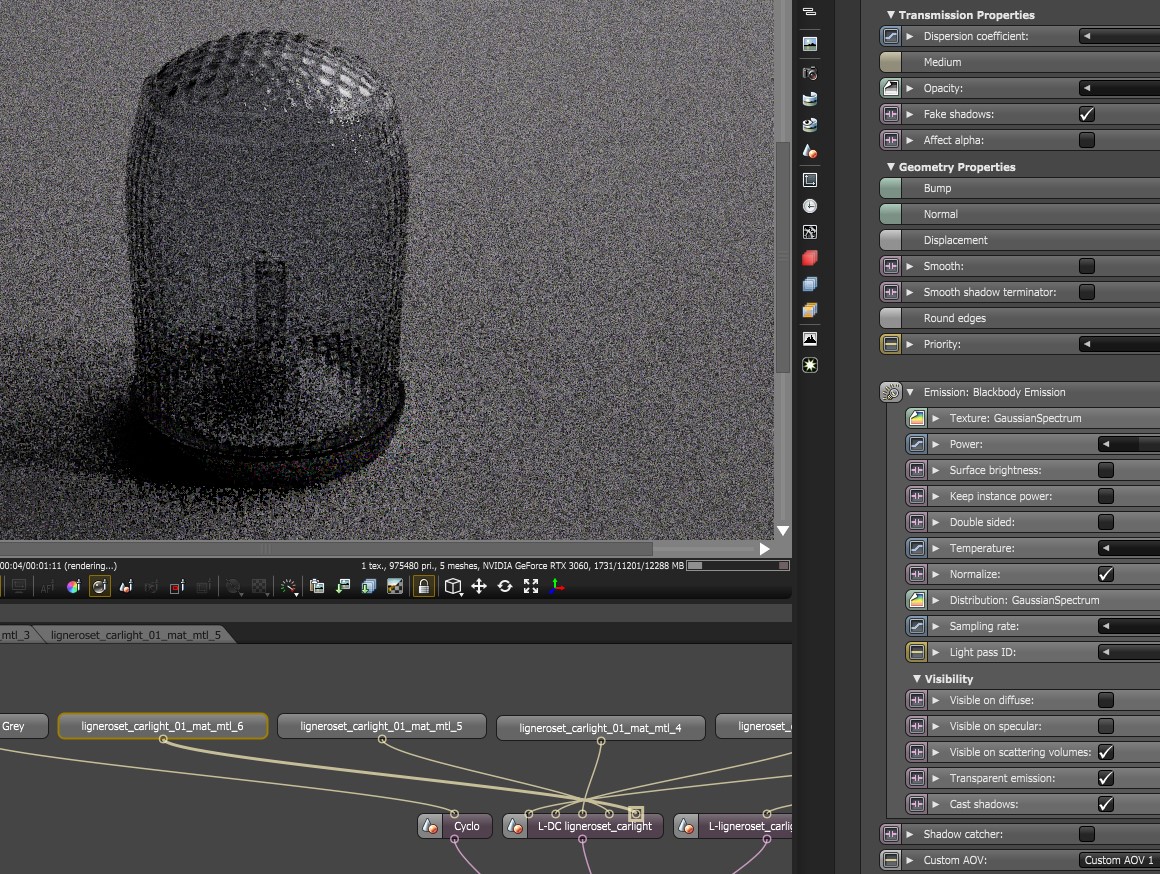Click the viewport lock padlock icon

point(424,587)
